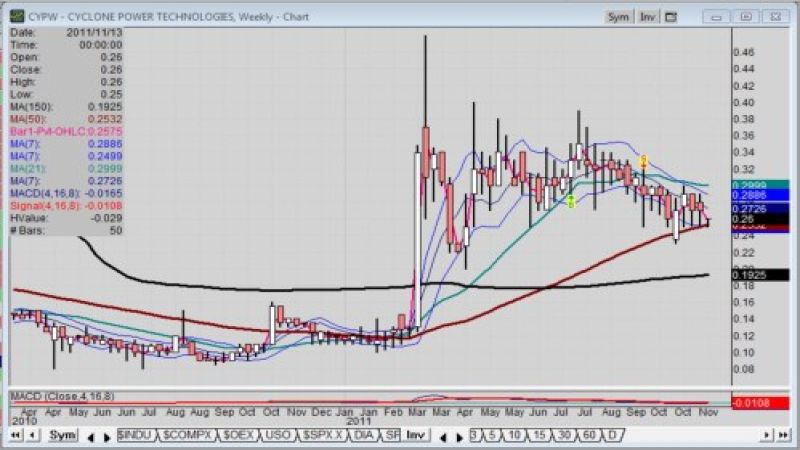The height and width of the screenshot is (450, 800).
Task: Click the right triangle arrow before $INDU tab
Action: pos(107,437)
